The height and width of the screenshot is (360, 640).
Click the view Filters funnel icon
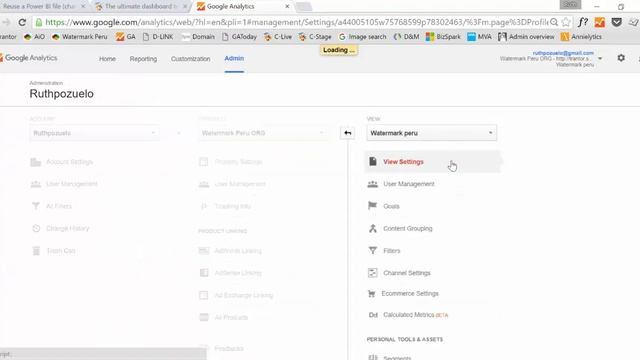(x=373, y=250)
